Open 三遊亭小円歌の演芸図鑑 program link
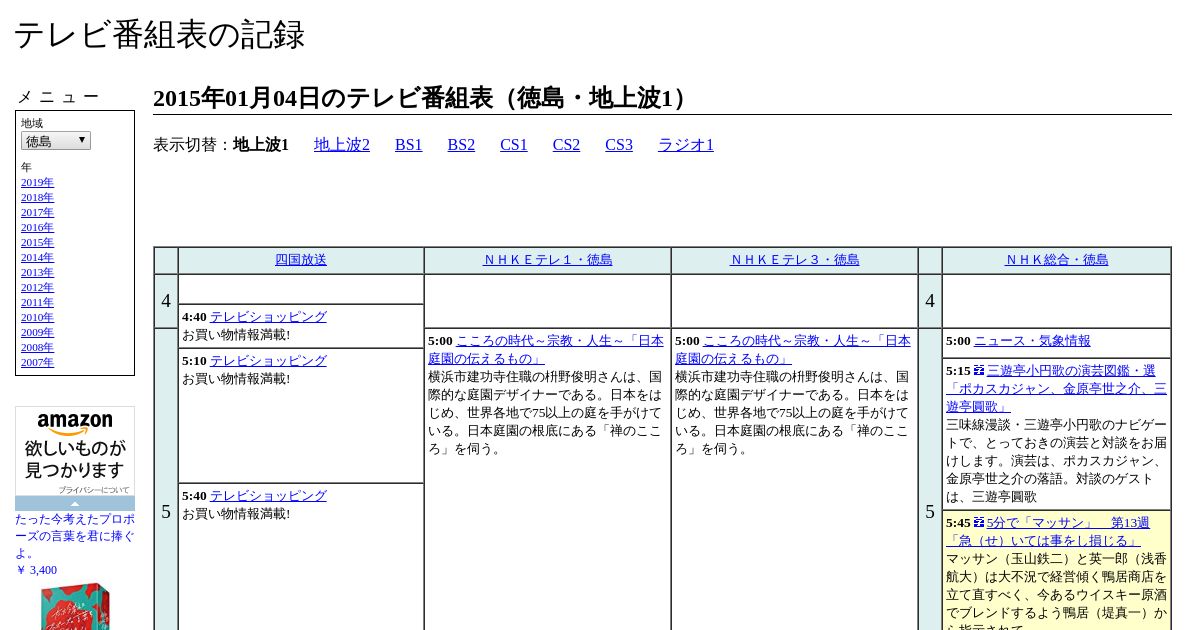Image resolution: width=1200 pixels, height=630 pixels. (x=1057, y=388)
